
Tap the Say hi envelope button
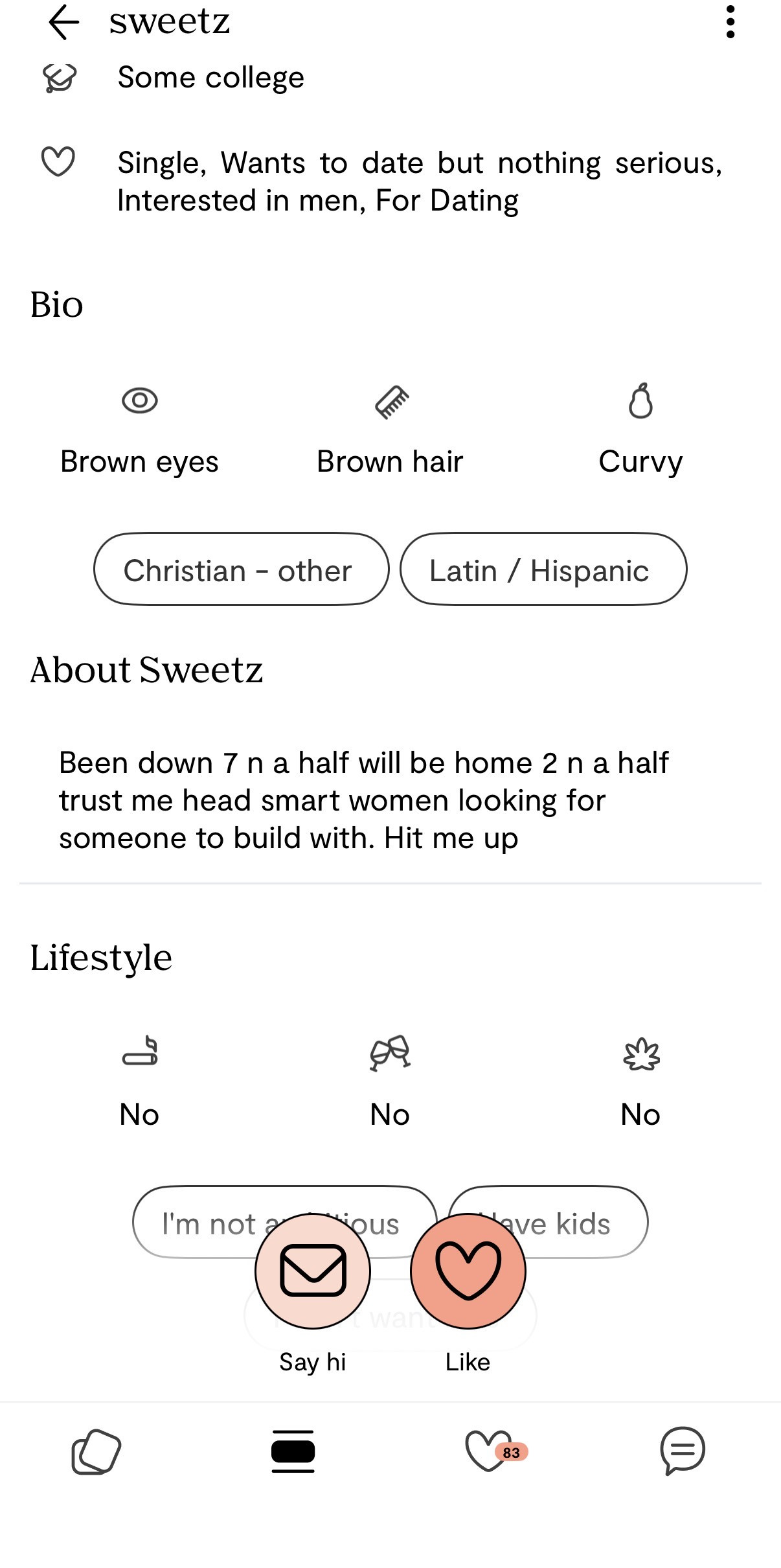(x=313, y=1271)
